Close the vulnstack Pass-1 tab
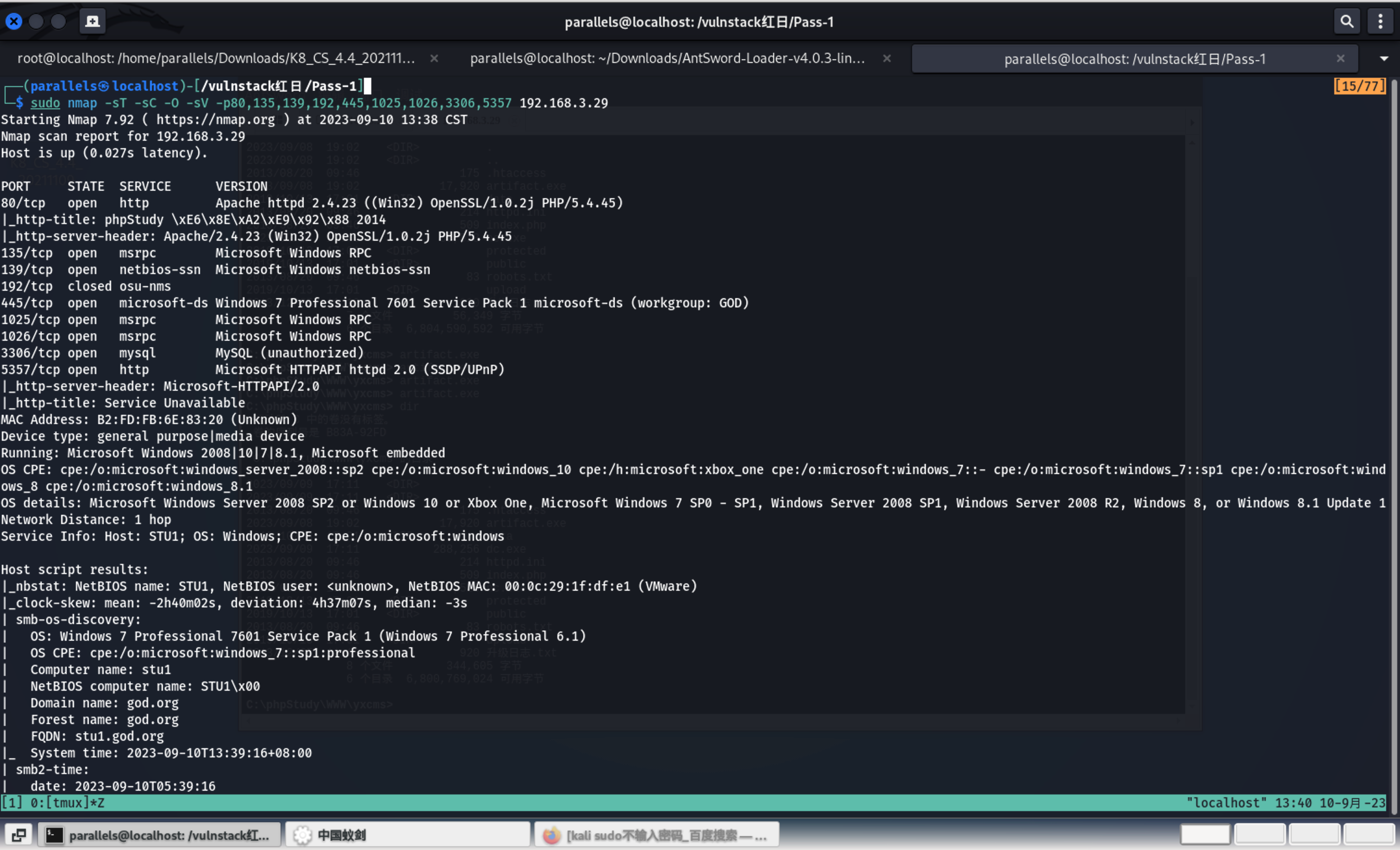1400x850 pixels. tap(1340, 58)
